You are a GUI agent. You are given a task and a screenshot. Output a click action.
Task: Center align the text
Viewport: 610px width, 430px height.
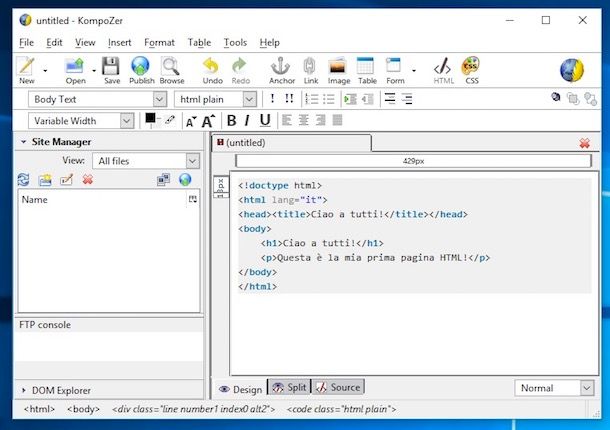coord(303,120)
